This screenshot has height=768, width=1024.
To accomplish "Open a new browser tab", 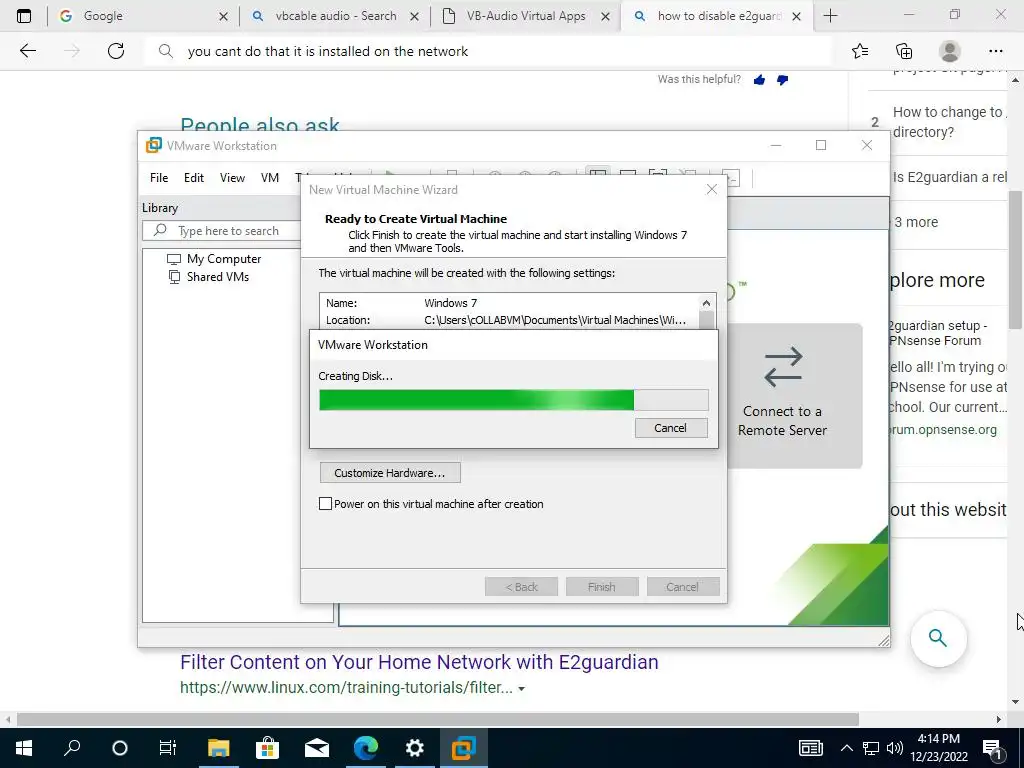I will coord(830,16).
